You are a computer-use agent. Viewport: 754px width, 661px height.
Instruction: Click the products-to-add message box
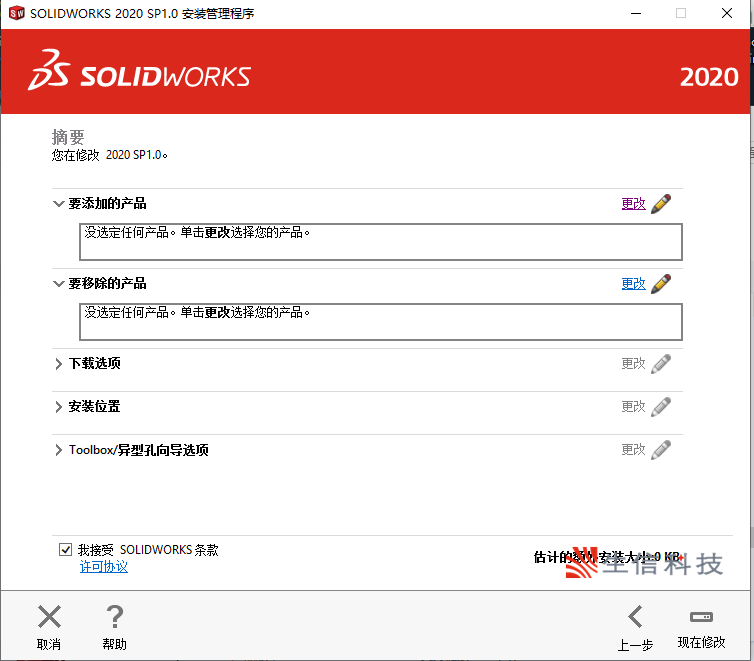(x=381, y=242)
